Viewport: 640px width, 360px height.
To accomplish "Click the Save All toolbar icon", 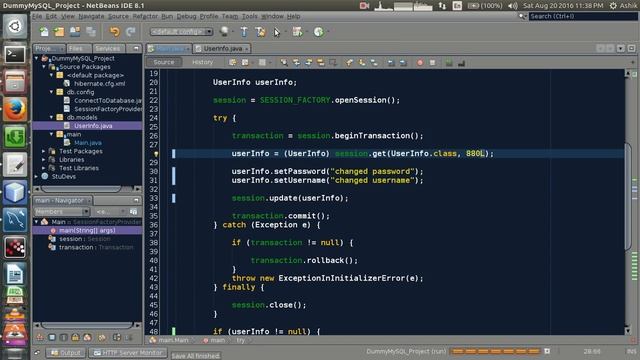I will tap(91, 32).
